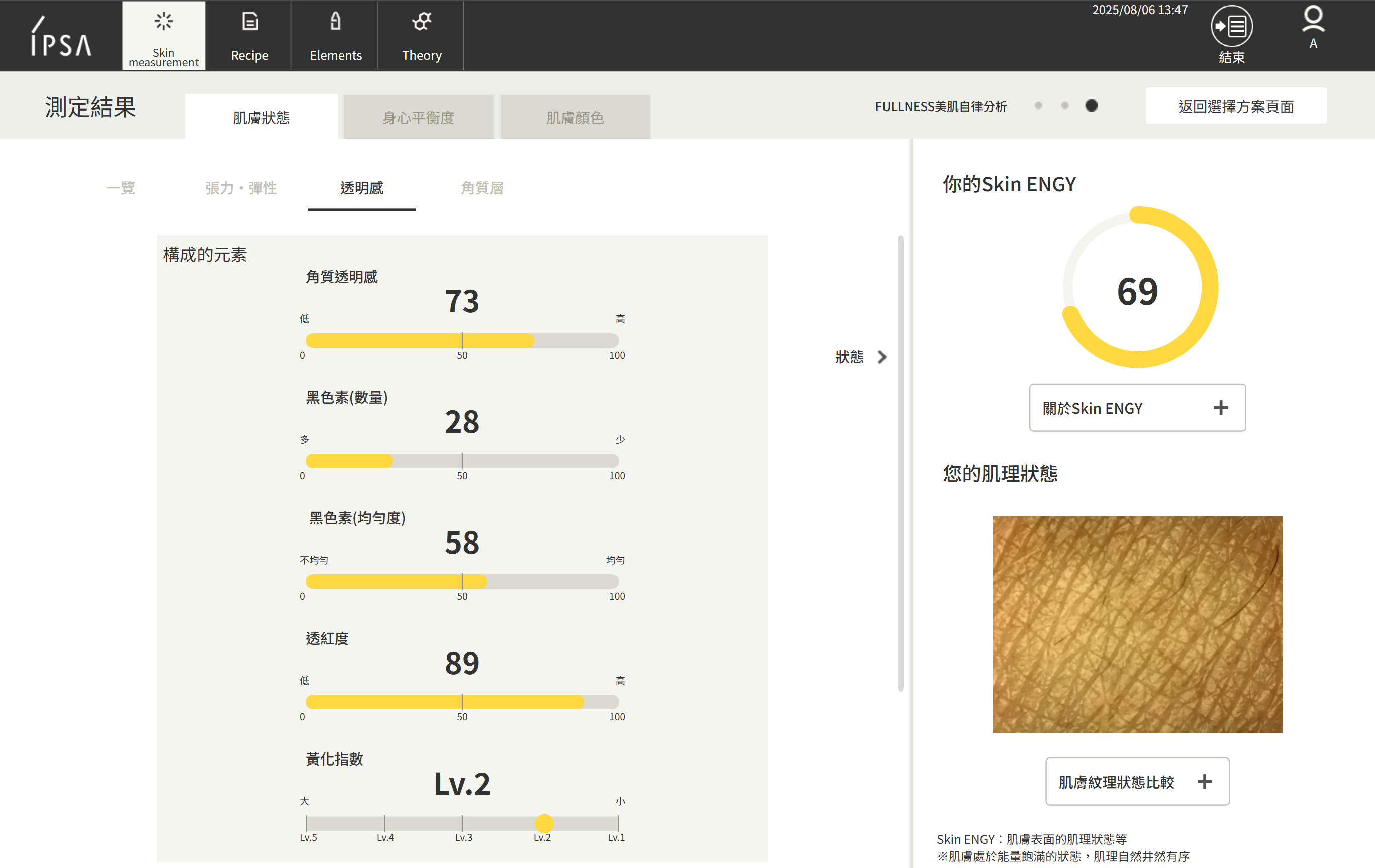The height and width of the screenshot is (868, 1375).
Task: Select the second FULLNESS page dot
Action: 1064,105
